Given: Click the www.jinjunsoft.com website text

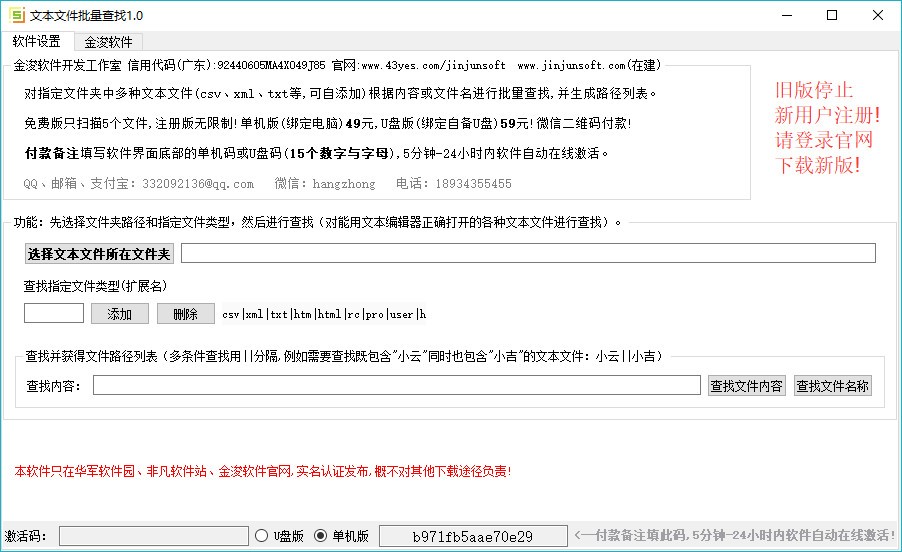Looking at the screenshot, I should 571,66.
